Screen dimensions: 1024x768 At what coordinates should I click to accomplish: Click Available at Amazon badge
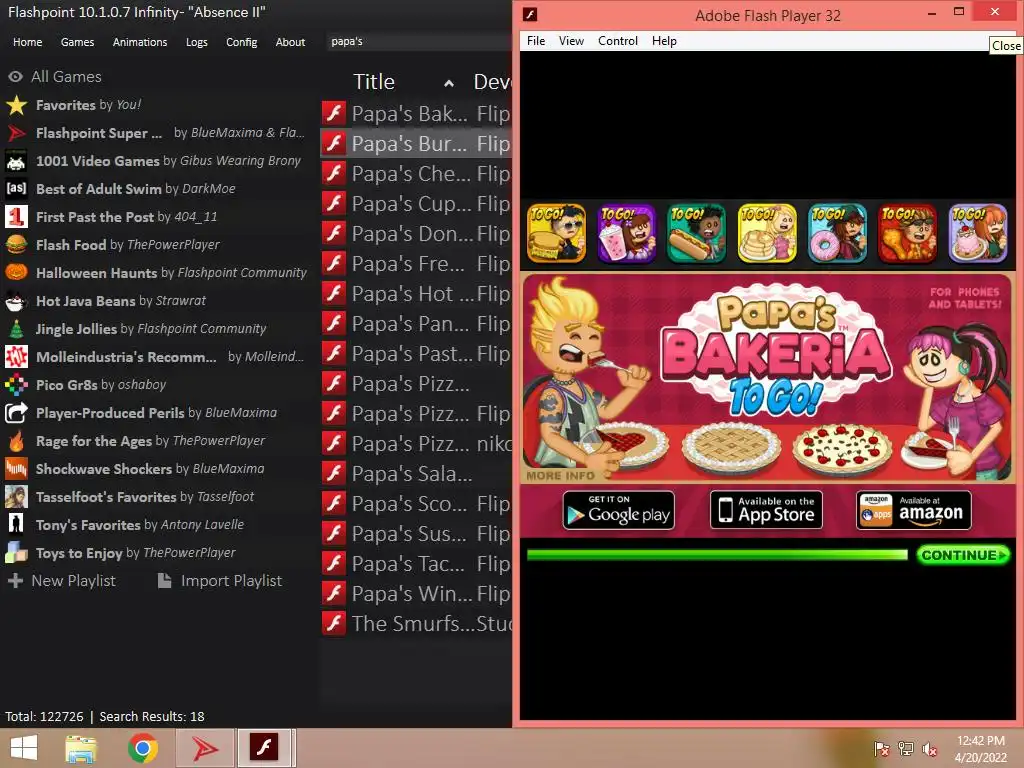[914, 510]
